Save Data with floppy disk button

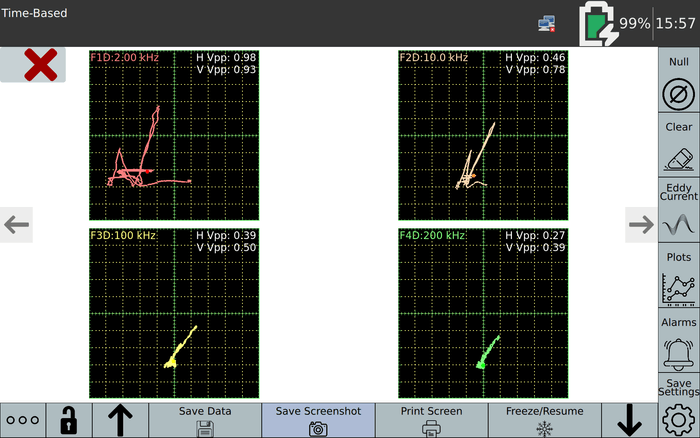click(205, 420)
